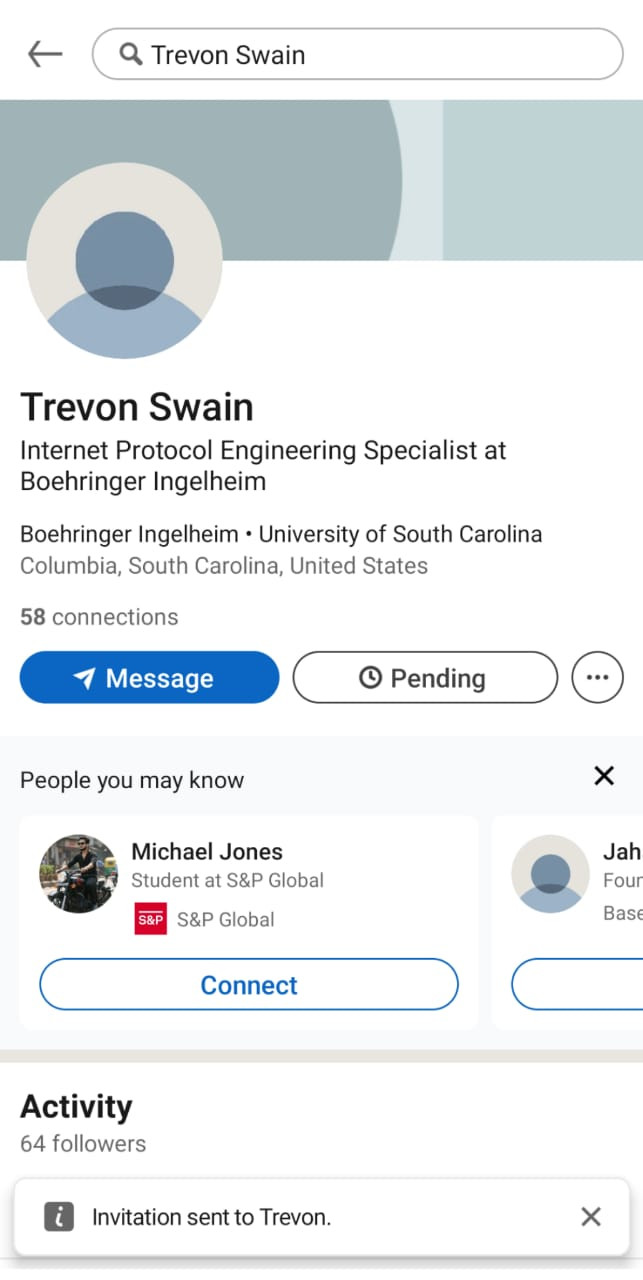The height and width of the screenshot is (1280, 643).
Task: Withdraw the Pending invitation
Action: pos(425,677)
